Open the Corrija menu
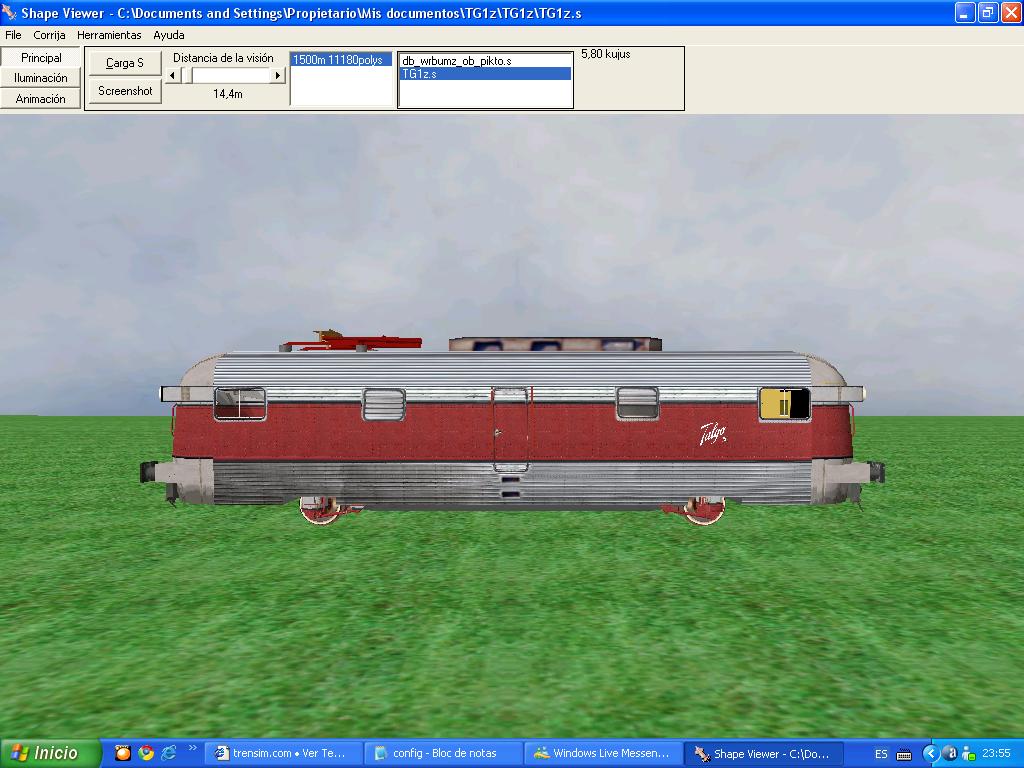This screenshot has height=768, width=1024. tap(49, 35)
